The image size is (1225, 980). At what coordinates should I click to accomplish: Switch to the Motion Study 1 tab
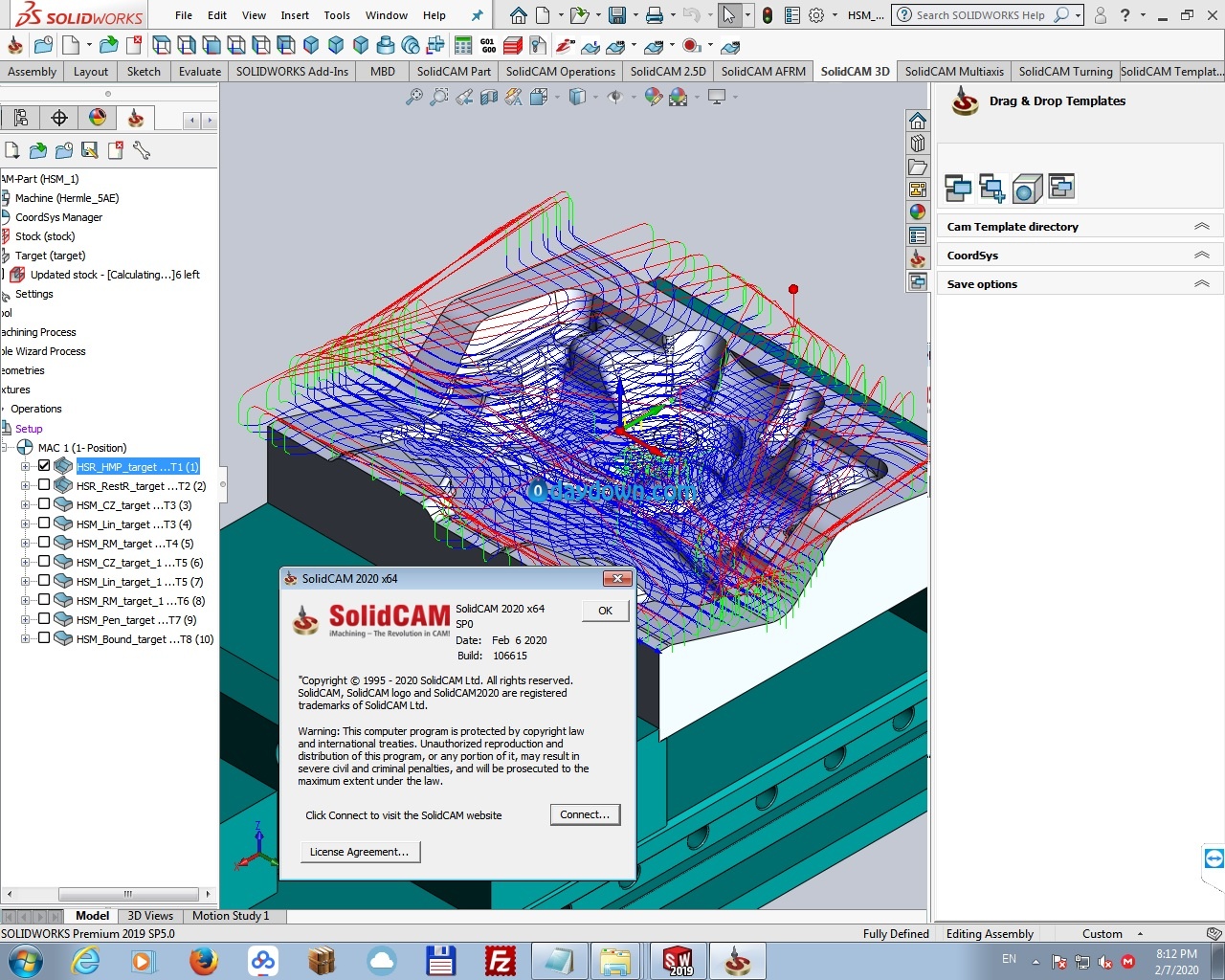(231, 916)
